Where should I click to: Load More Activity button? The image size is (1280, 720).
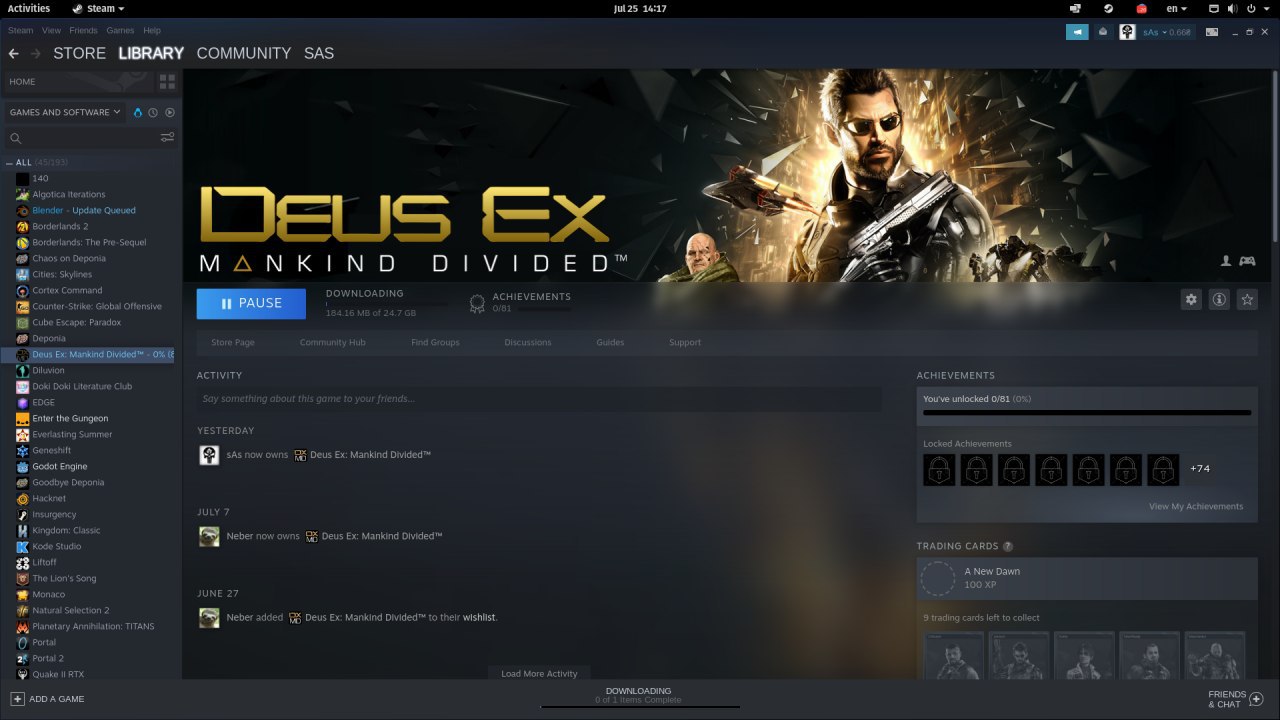pyautogui.click(x=539, y=673)
